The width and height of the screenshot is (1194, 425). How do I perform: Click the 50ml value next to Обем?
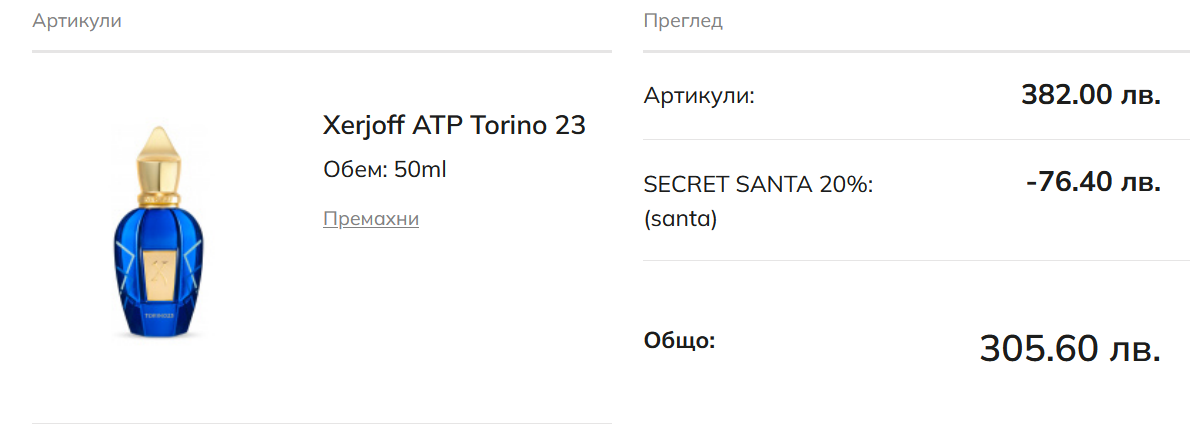[420, 169]
